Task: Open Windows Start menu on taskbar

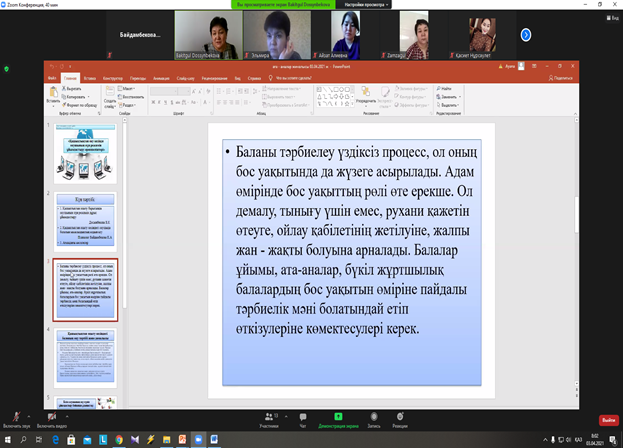Action: click(8, 440)
